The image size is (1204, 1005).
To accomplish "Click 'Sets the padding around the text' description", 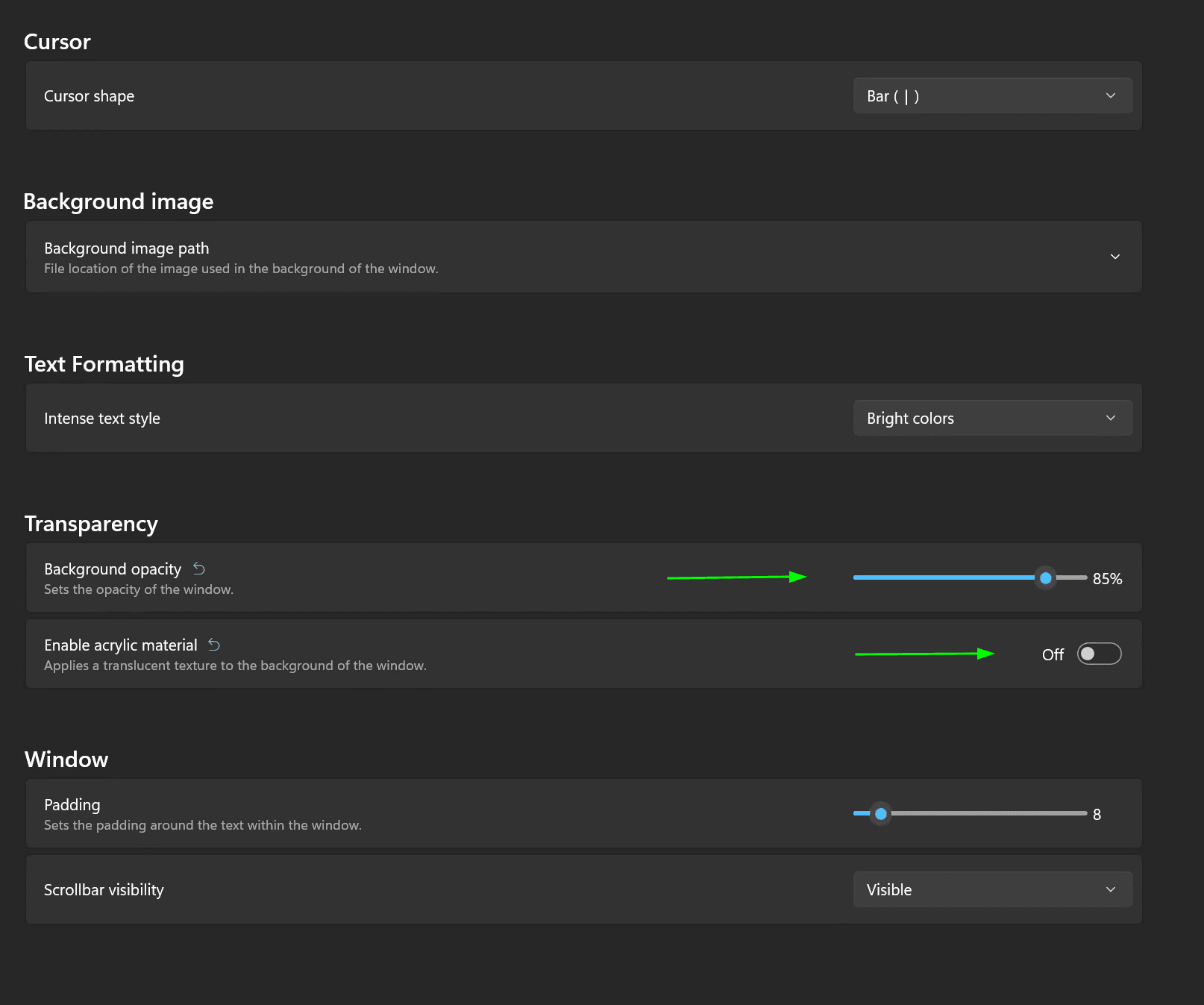I will click(203, 825).
